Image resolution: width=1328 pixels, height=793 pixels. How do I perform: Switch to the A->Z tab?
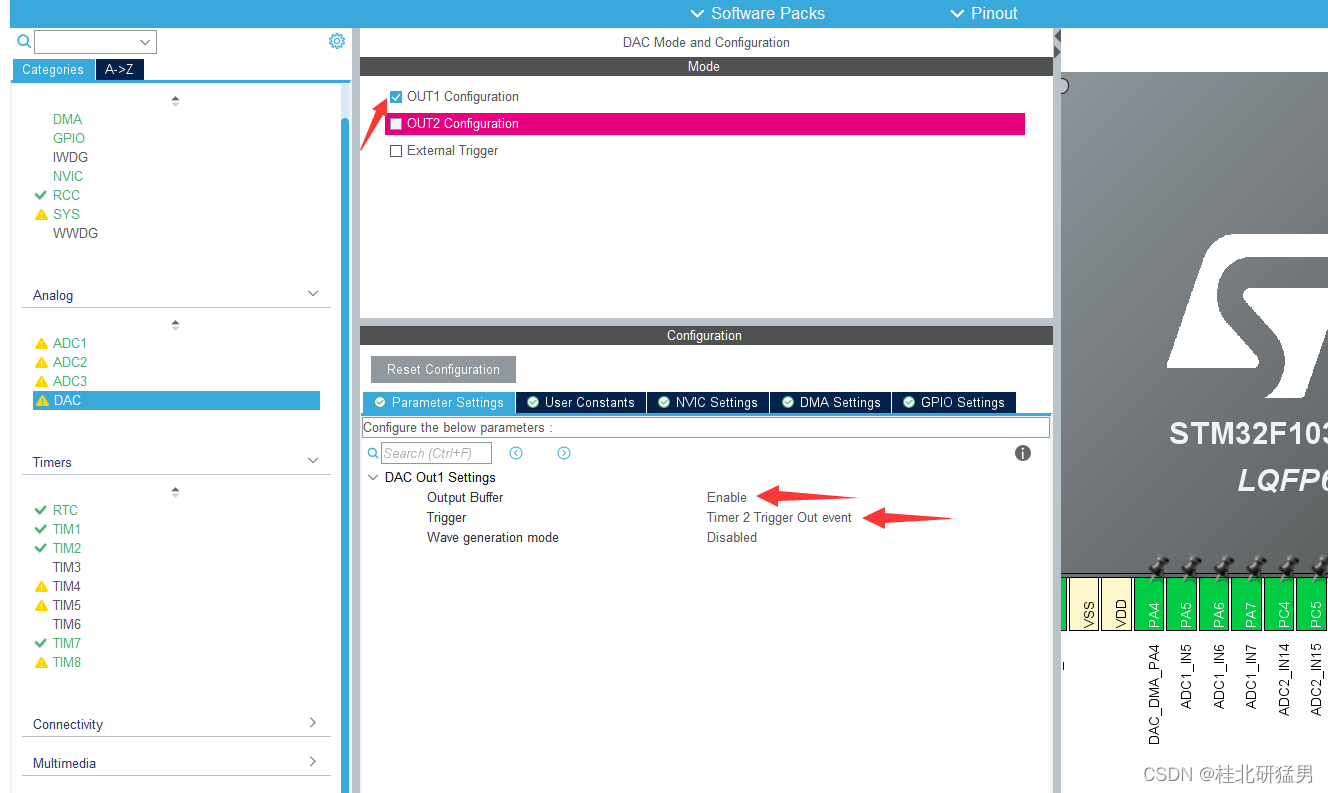[x=119, y=70]
